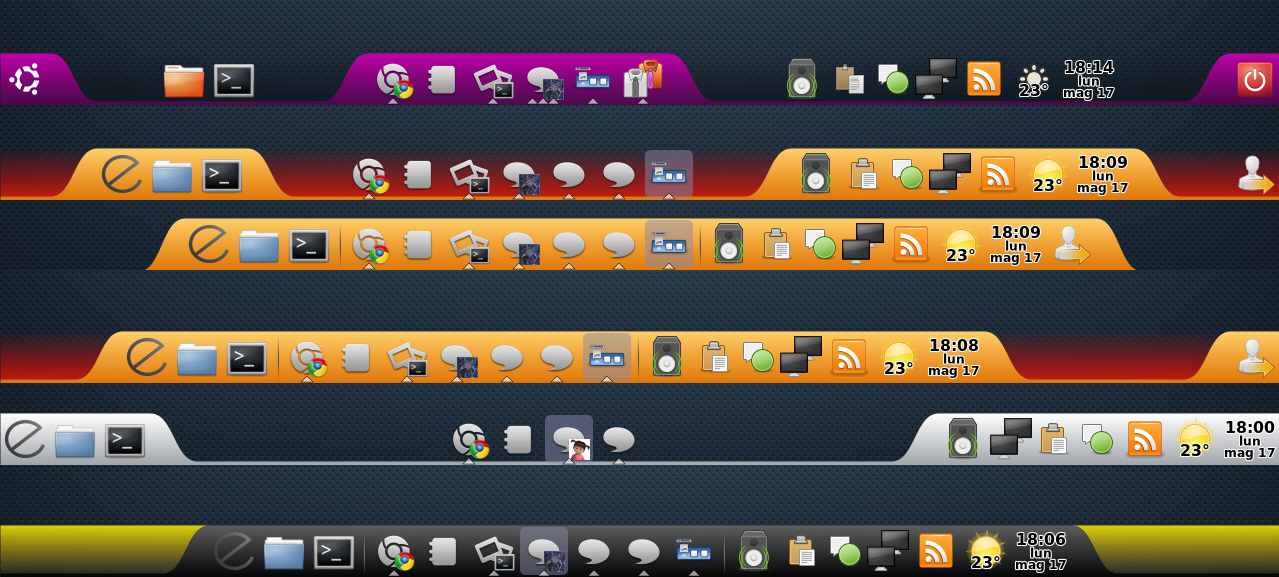Open the Ubuntu logo menu on the purple panel
Screen dimensions: 1279x577
coord(25,79)
